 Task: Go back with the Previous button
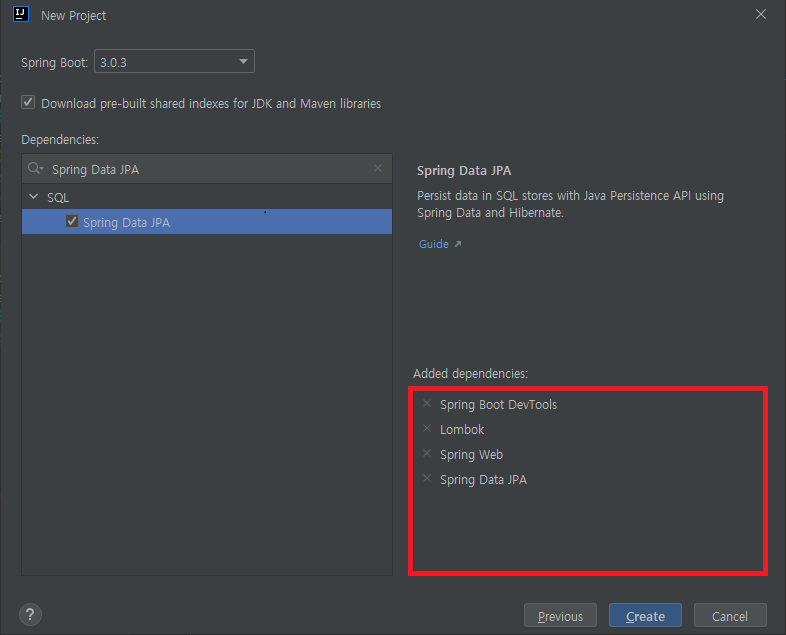[560, 615]
